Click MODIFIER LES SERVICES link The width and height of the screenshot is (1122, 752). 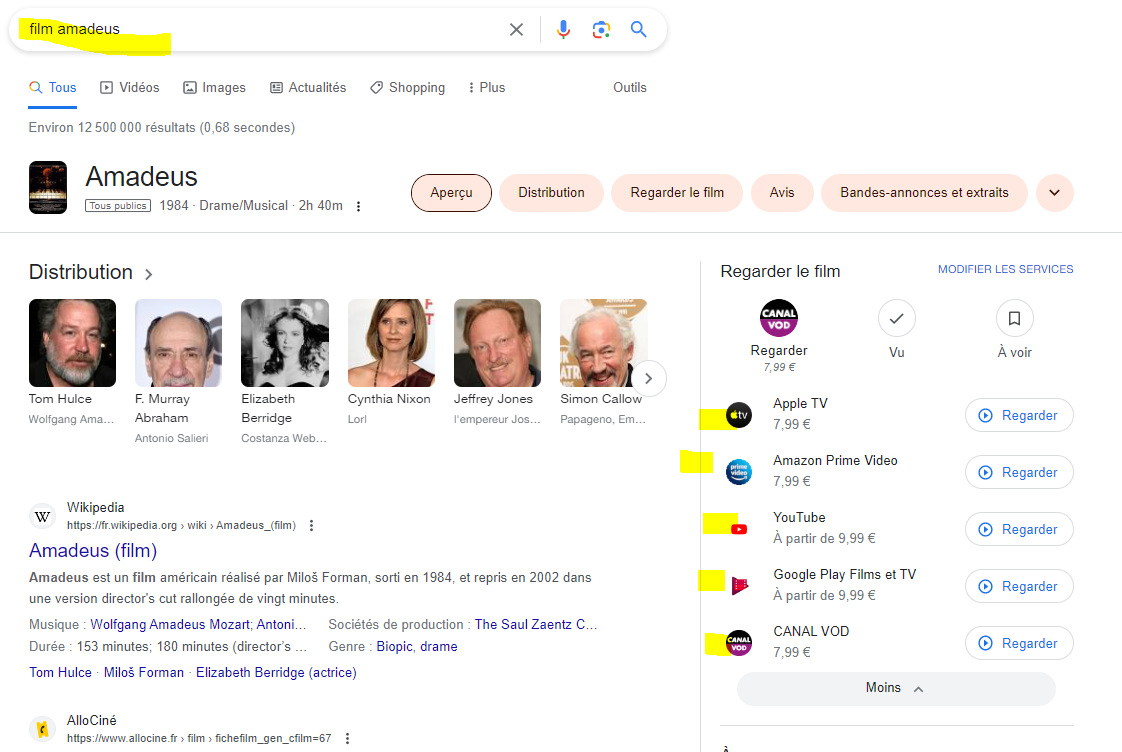1005,269
